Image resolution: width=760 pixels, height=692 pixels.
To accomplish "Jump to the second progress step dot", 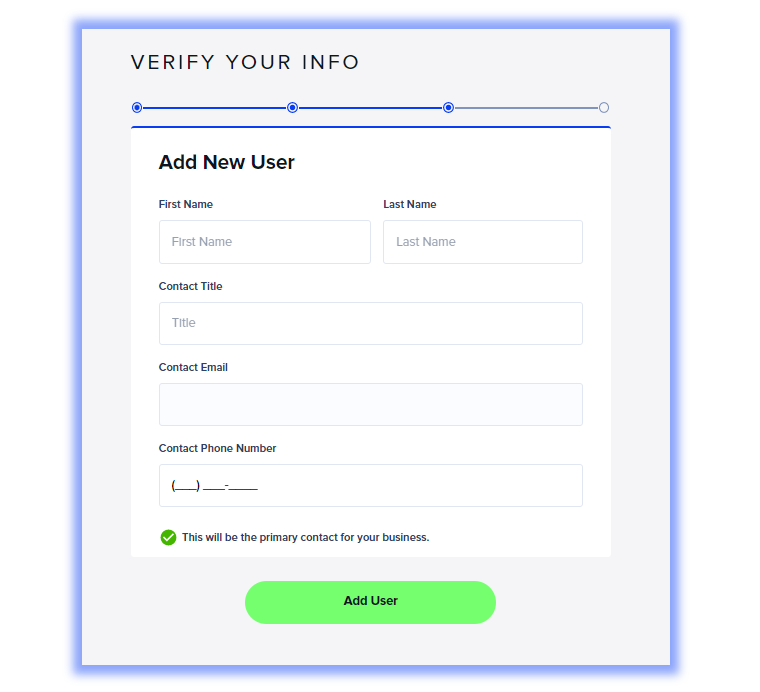I will click(293, 108).
